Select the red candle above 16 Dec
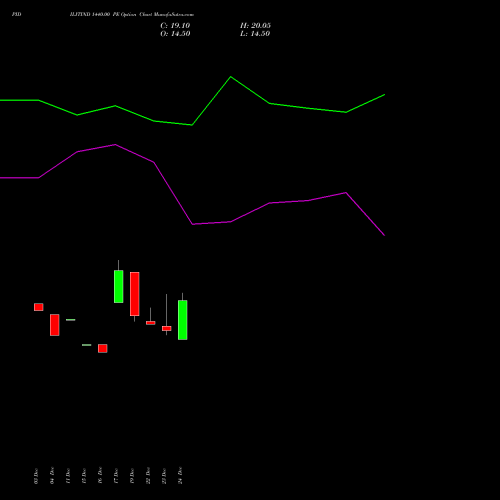 103,348
